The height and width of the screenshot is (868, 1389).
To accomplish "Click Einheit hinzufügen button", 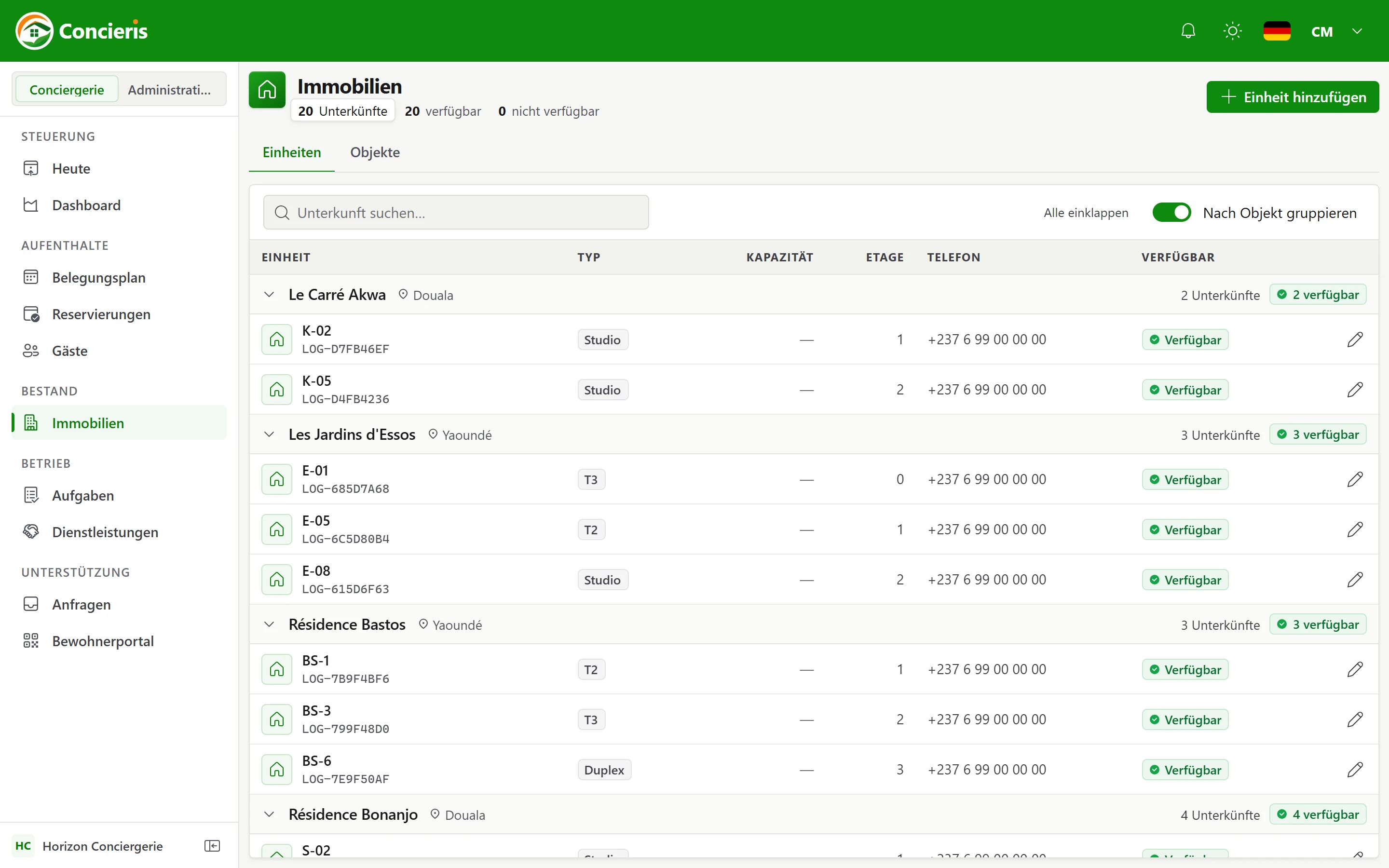I will 1293,97.
